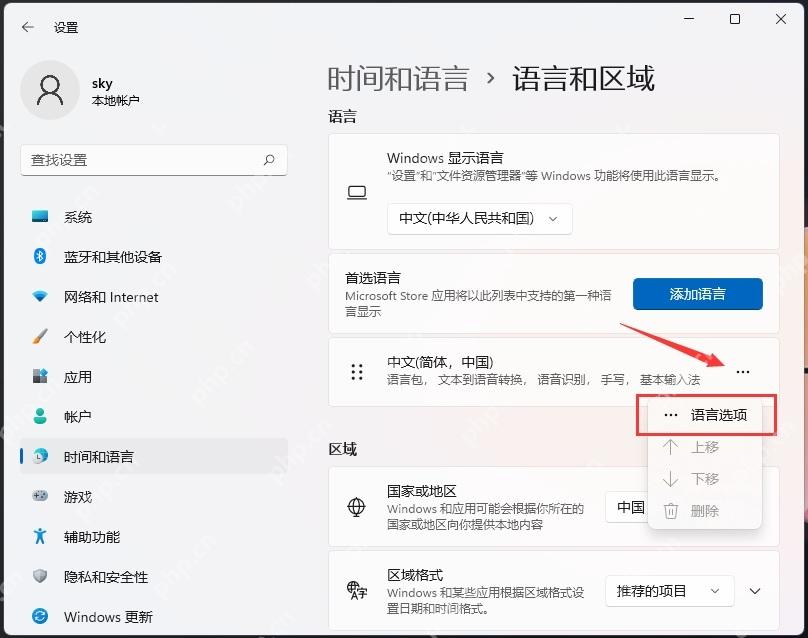Click the 辅助功能 accessibility icon

coord(40,536)
